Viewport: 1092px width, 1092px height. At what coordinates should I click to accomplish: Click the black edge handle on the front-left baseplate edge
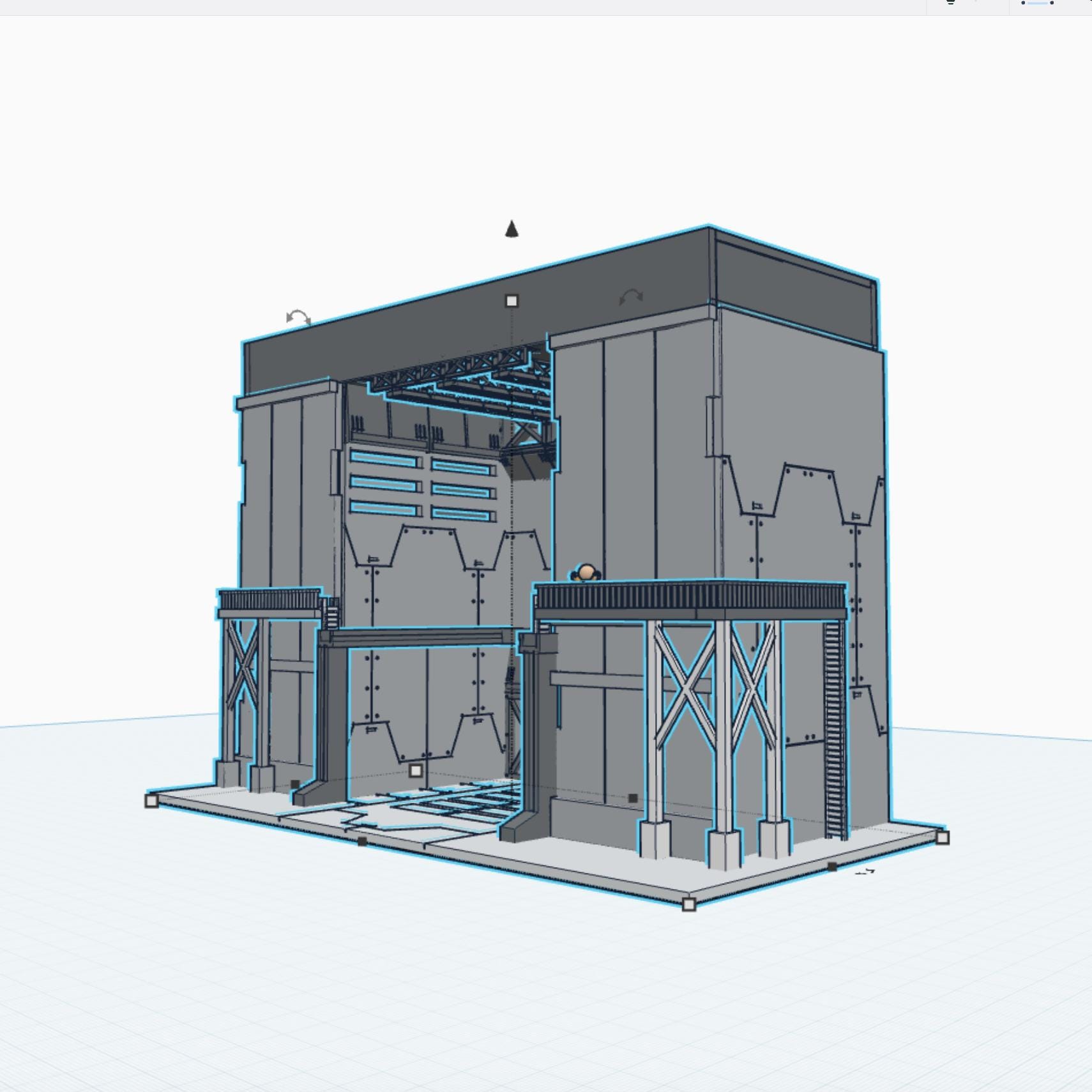362,842
